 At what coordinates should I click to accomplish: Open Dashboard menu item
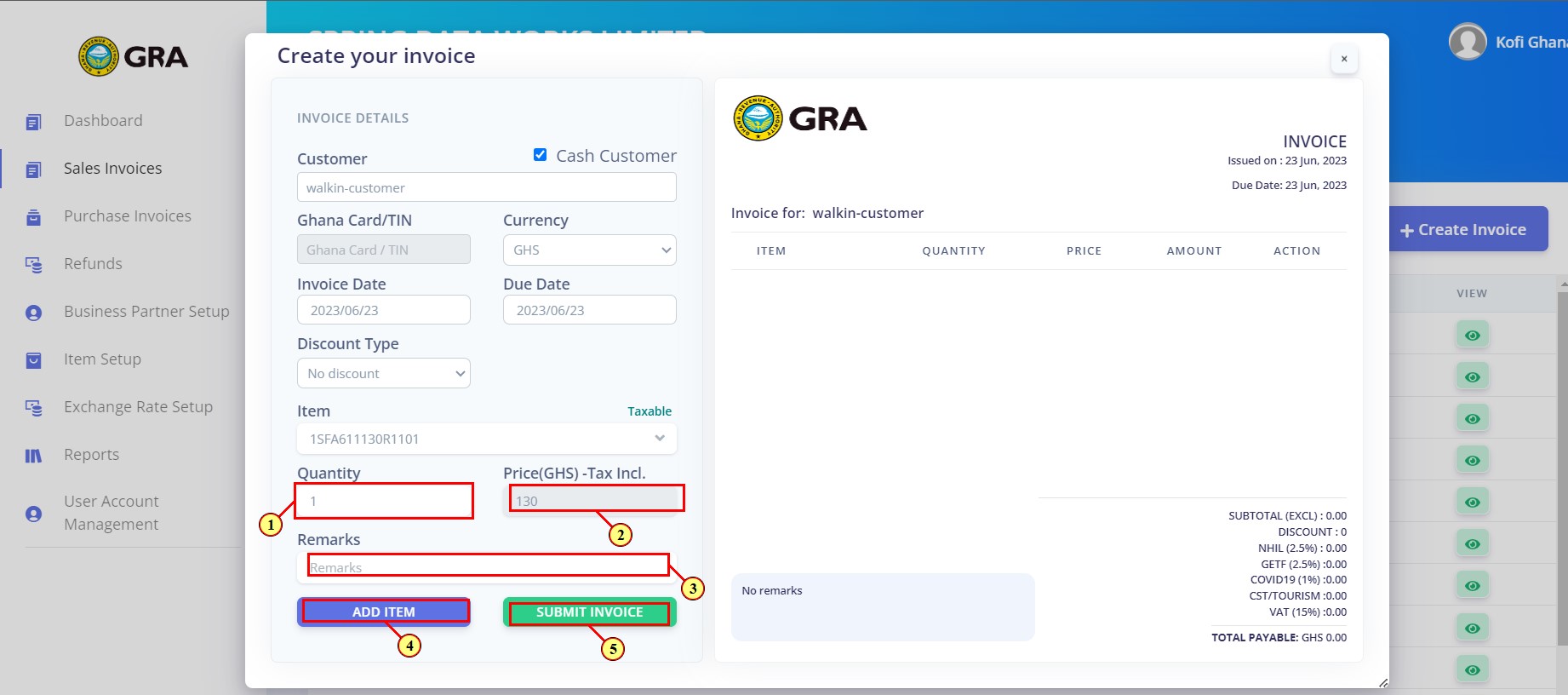click(x=103, y=121)
